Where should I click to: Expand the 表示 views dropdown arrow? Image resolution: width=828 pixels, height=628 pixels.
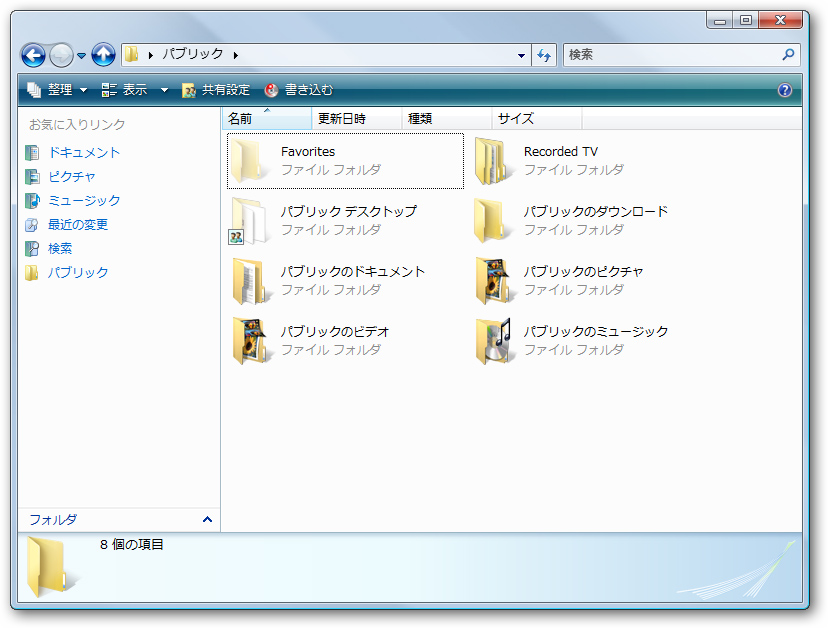(163, 89)
